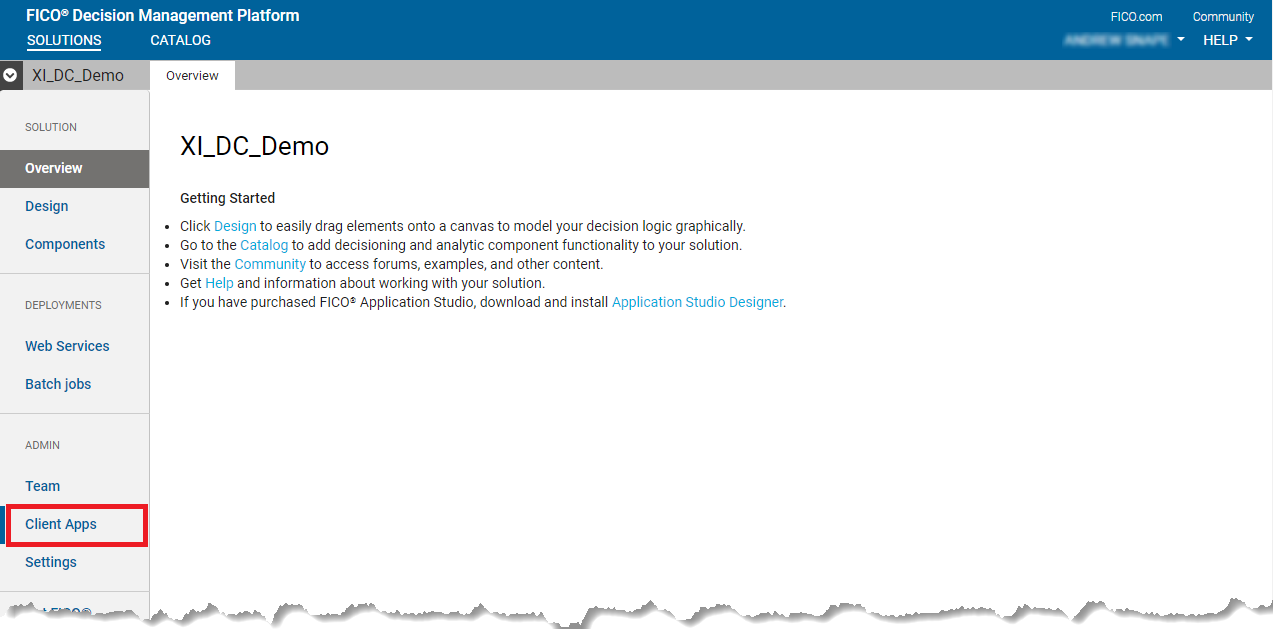Click the Design link in Getting Started

click(x=235, y=226)
